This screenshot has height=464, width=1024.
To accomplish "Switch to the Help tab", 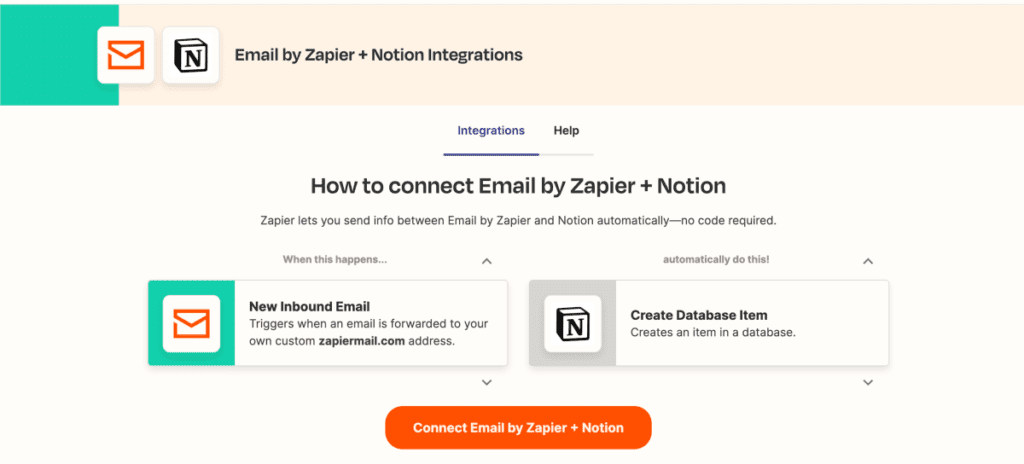I will coord(566,131).
